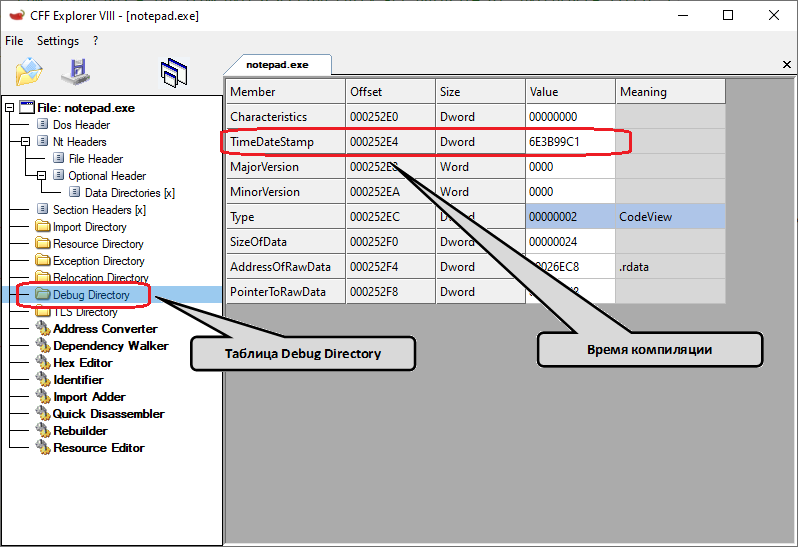Launch the Identifier tool

click(x=78, y=380)
